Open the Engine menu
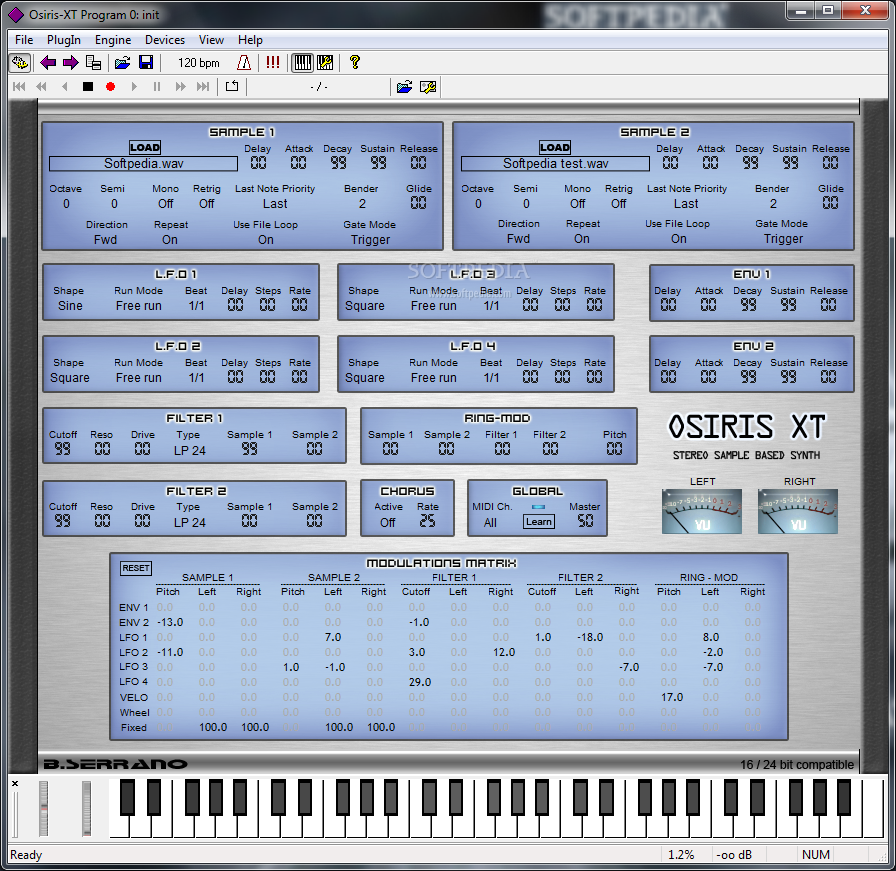896x871 pixels. click(x=113, y=40)
